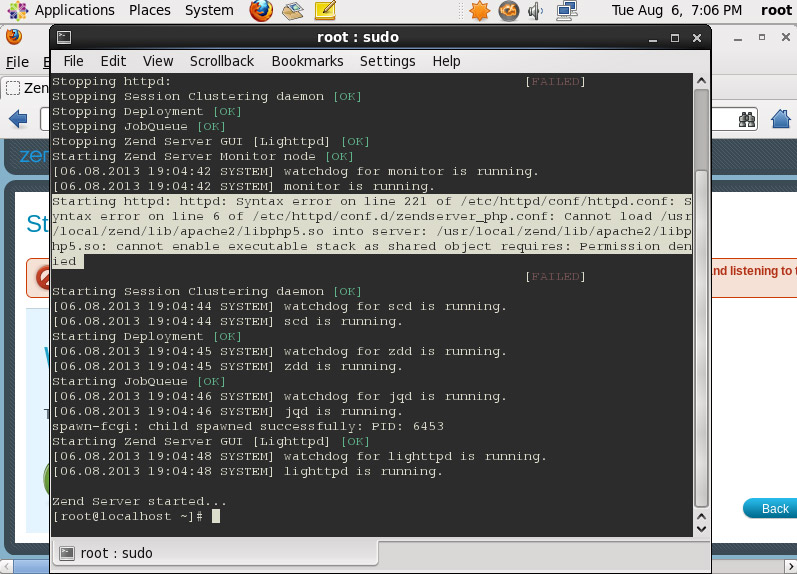Open the terminal File menu

coord(73,61)
